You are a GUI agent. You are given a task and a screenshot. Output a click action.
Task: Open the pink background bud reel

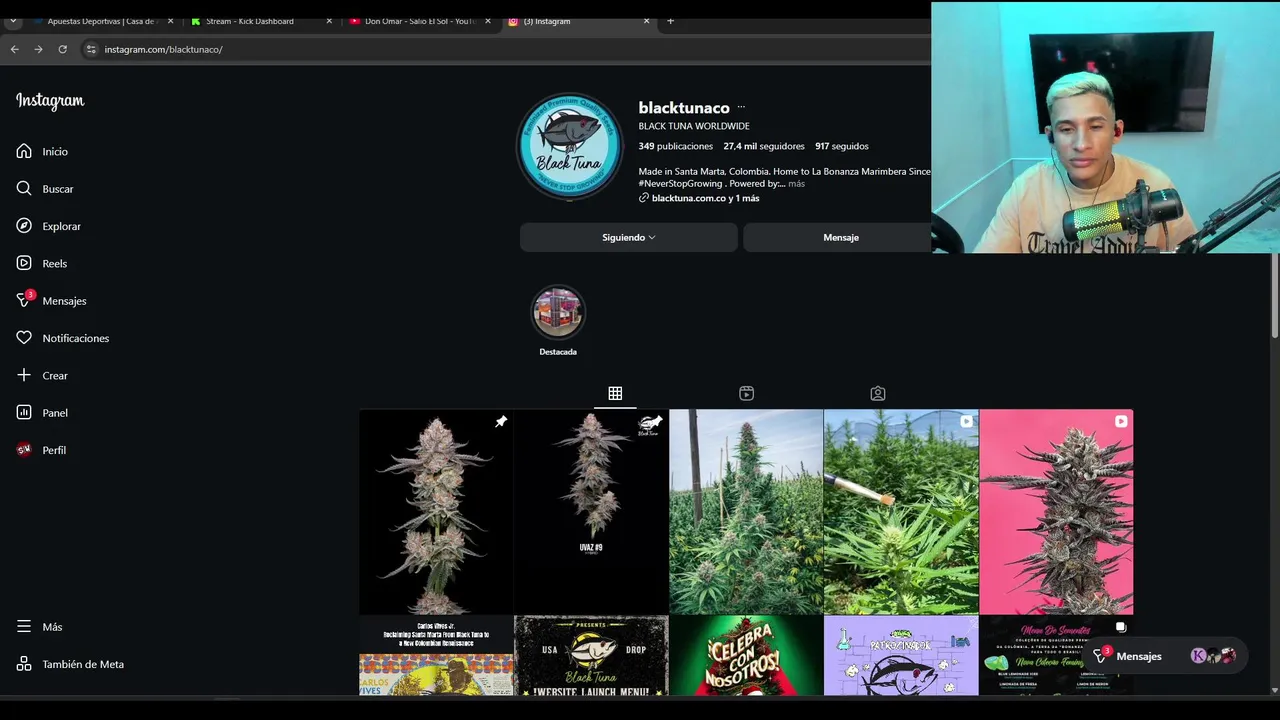(1056, 512)
